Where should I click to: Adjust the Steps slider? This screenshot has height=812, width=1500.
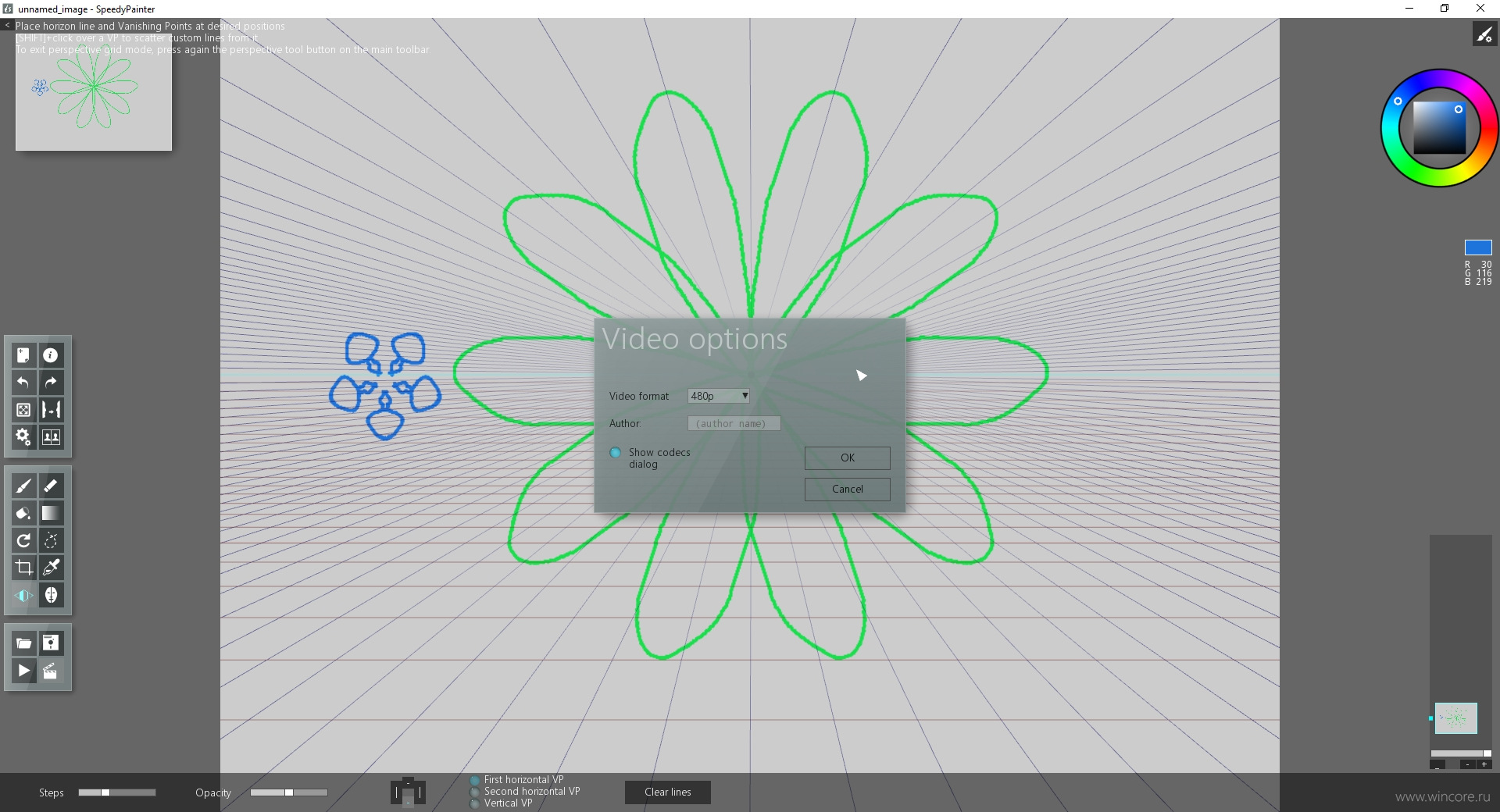[x=117, y=792]
